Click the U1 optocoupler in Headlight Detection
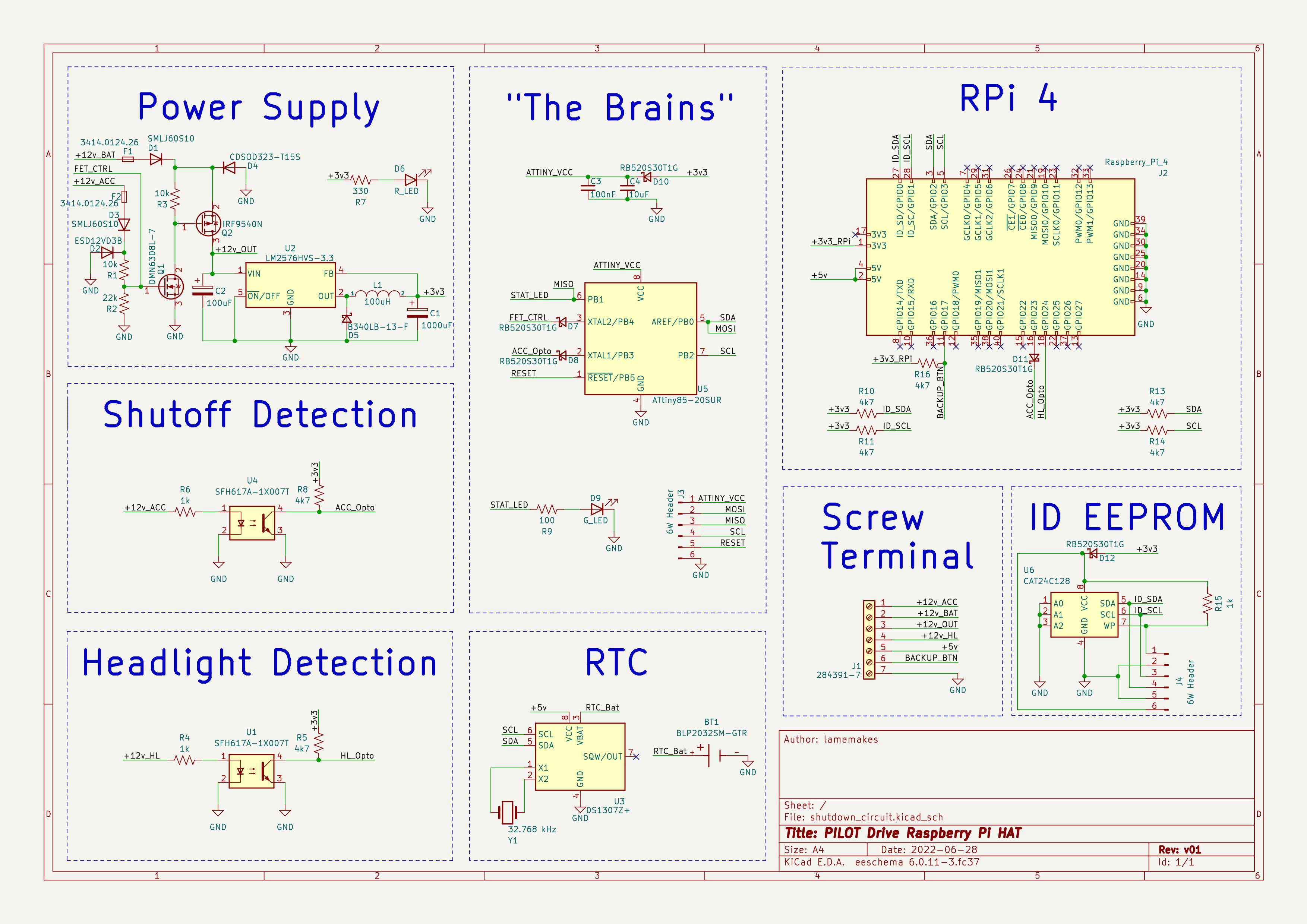Image resolution: width=1307 pixels, height=924 pixels. pyautogui.click(x=251, y=772)
